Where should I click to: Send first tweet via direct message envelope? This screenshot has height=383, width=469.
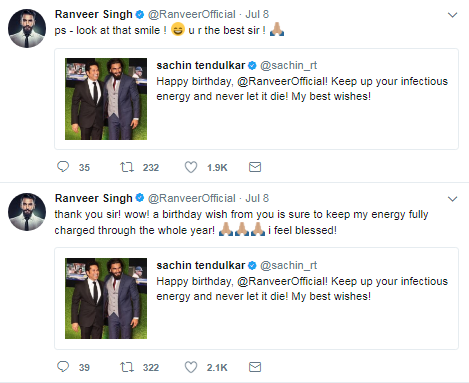[255, 167]
